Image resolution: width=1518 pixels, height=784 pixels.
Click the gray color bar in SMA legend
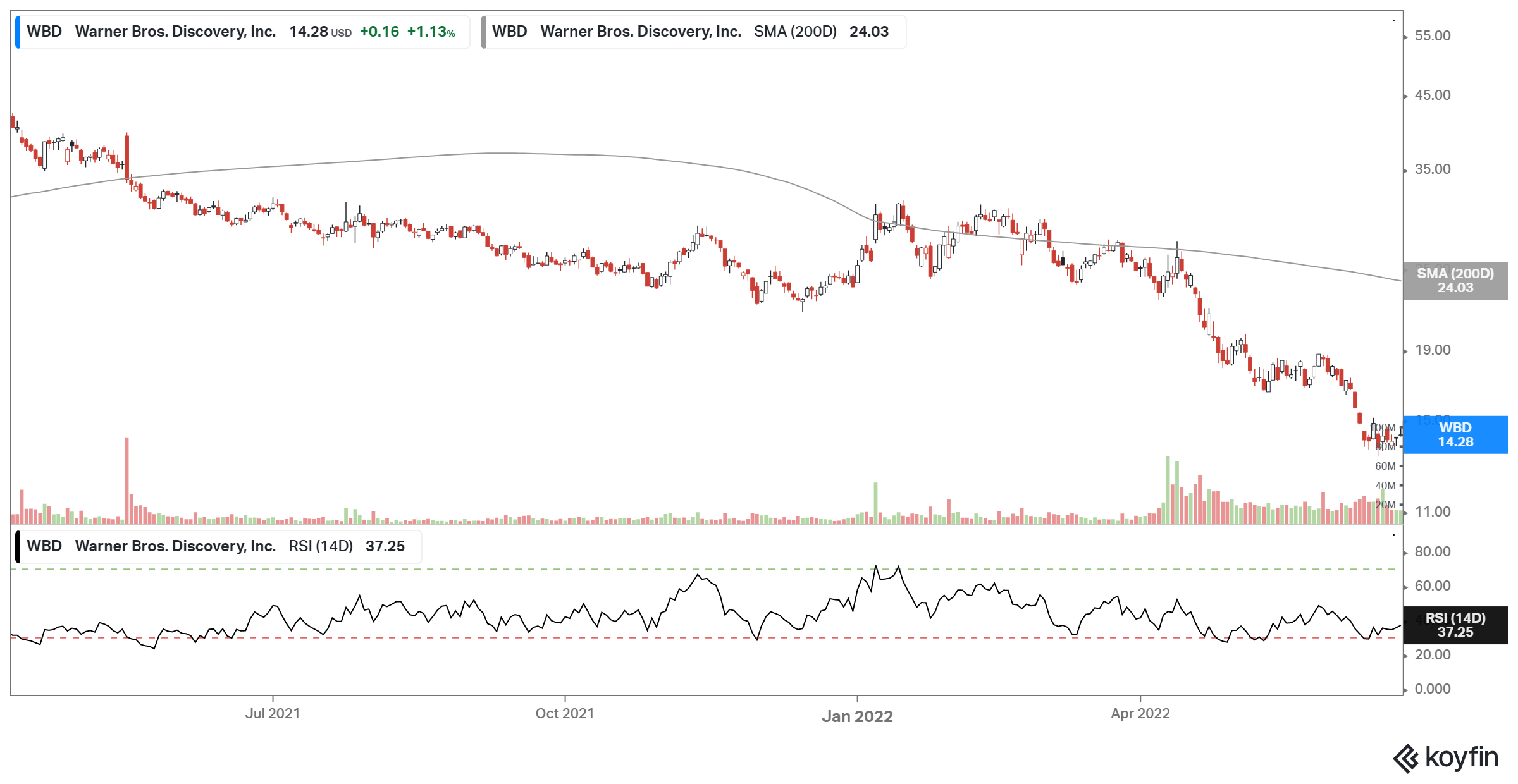pyautogui.click(x=483, y=32)
